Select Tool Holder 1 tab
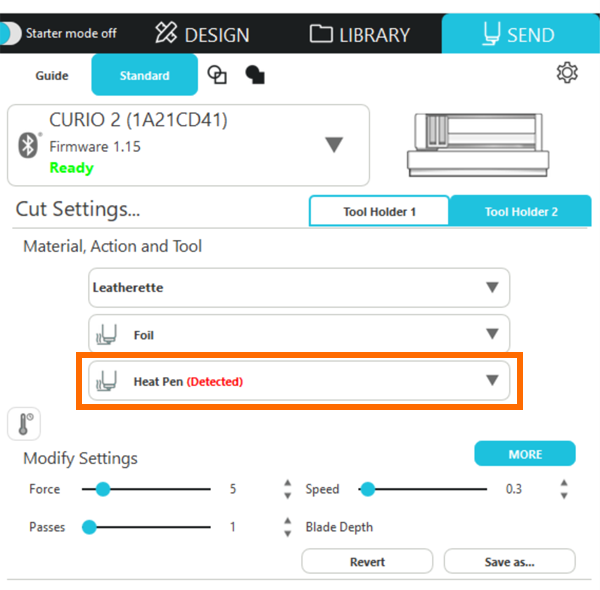 [x=380, y=211]
